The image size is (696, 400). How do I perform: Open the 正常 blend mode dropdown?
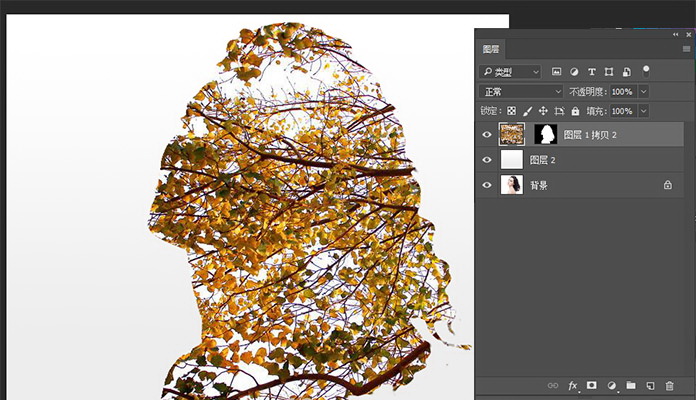[521, 91]
